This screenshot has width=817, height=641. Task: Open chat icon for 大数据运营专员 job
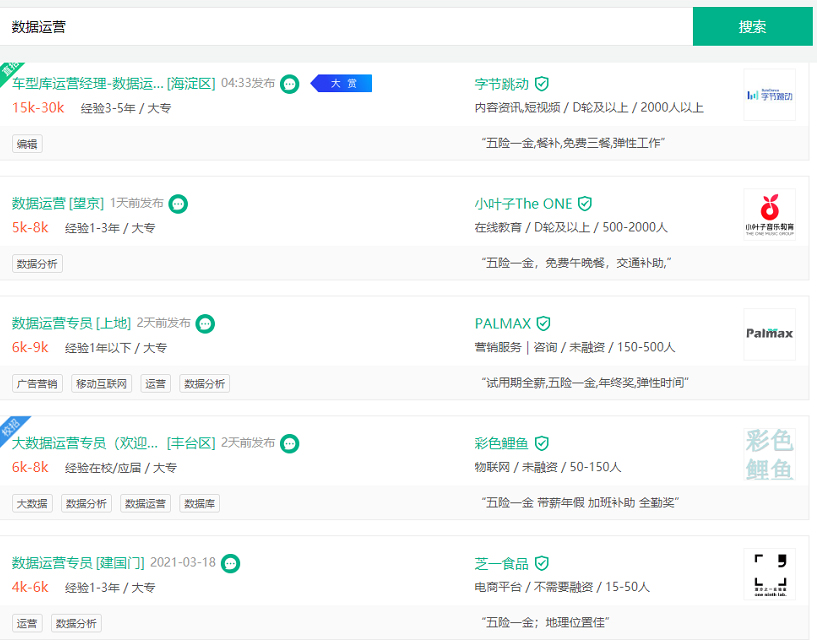point(289,443)
